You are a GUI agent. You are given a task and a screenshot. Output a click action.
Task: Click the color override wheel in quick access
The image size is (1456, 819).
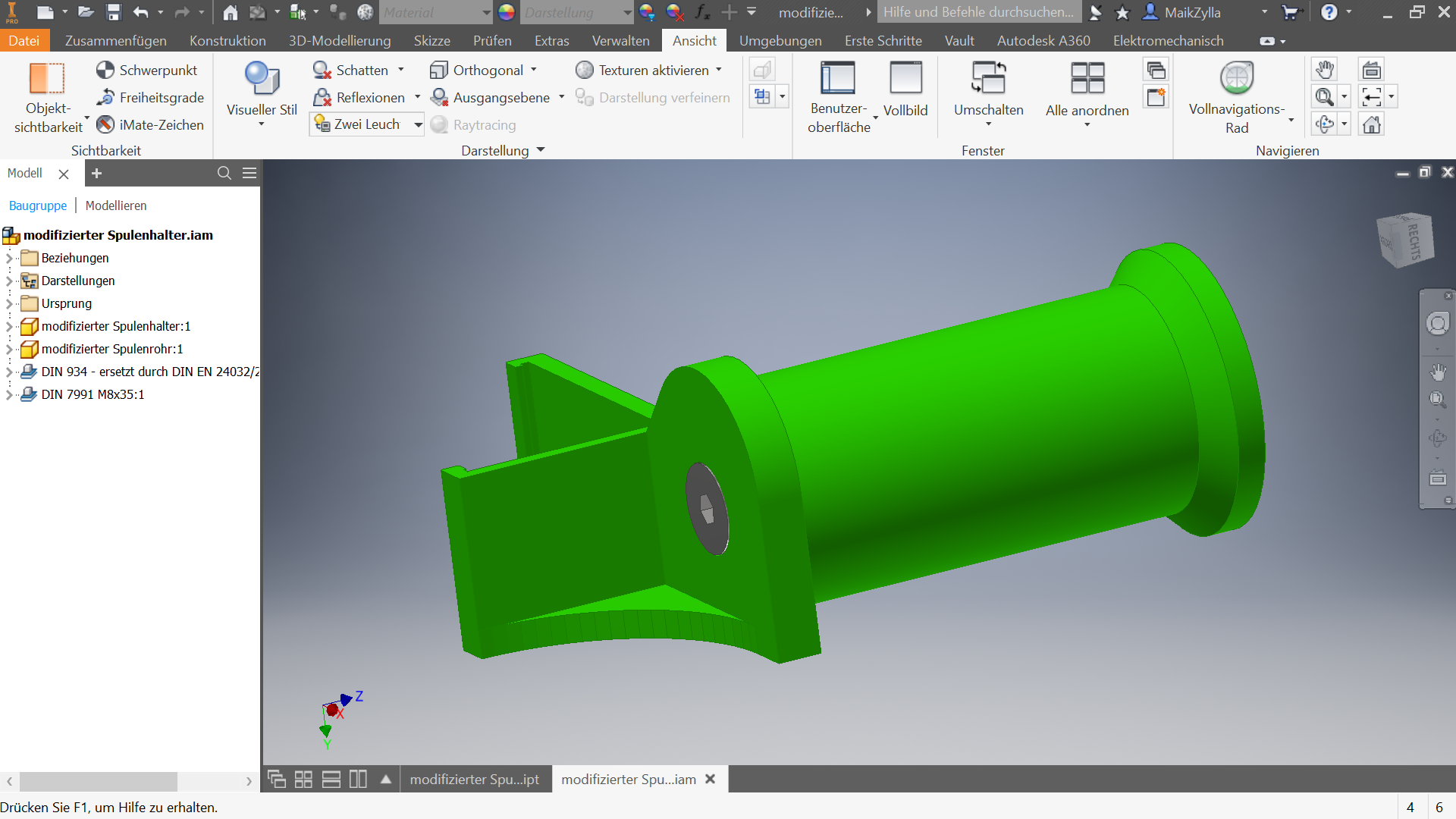click(x=507, y=12)
